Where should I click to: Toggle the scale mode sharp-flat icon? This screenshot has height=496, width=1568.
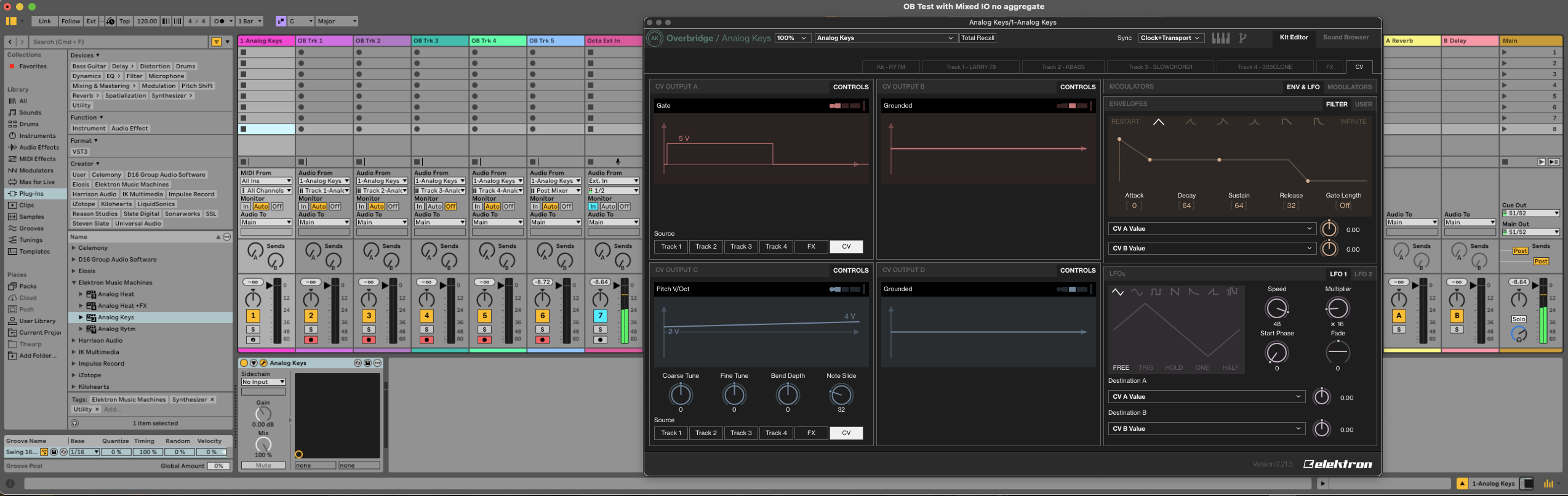click(x=281, y=21)
